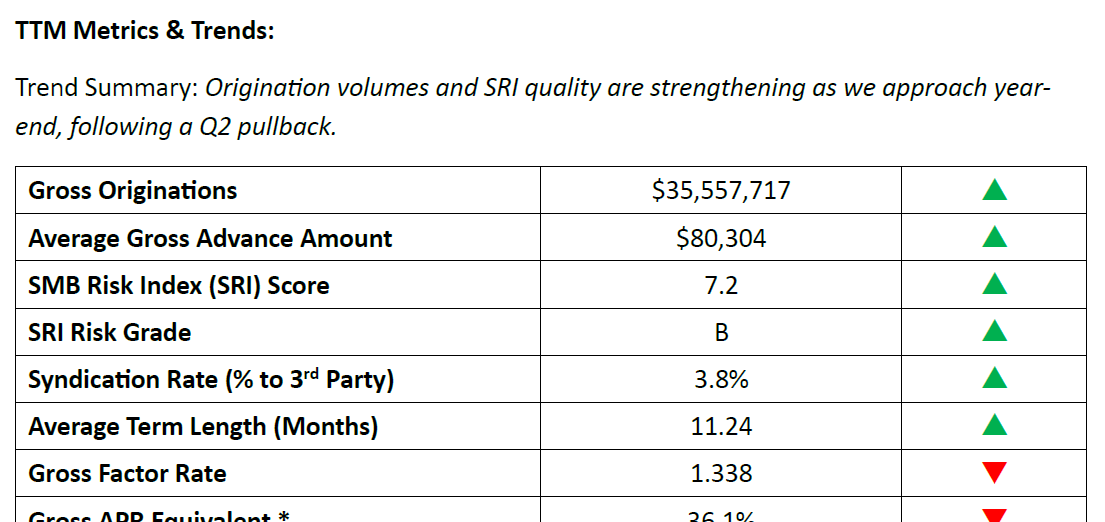Click the Gross Originations row label
The width and height of the screenshot is (1105, 522).
[x=133, y=190]
